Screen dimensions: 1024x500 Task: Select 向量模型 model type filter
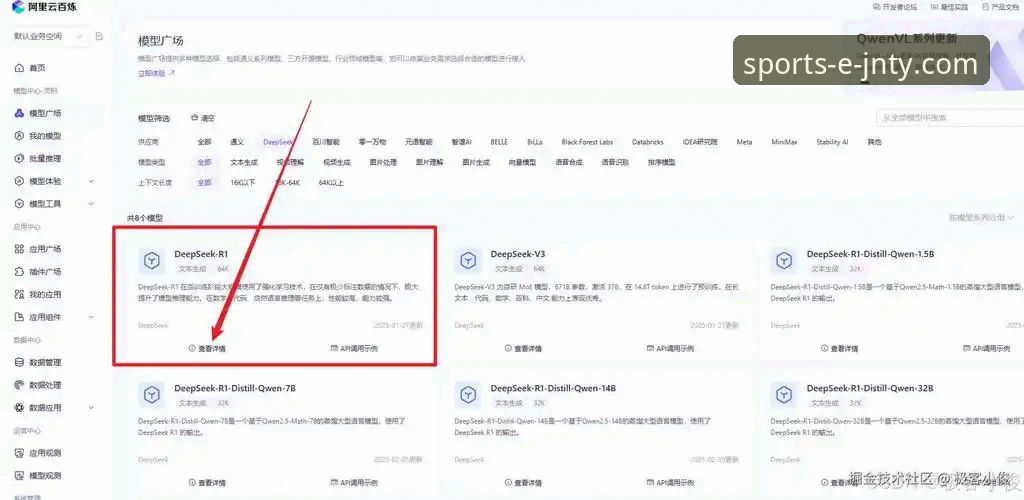pos(522,163)
